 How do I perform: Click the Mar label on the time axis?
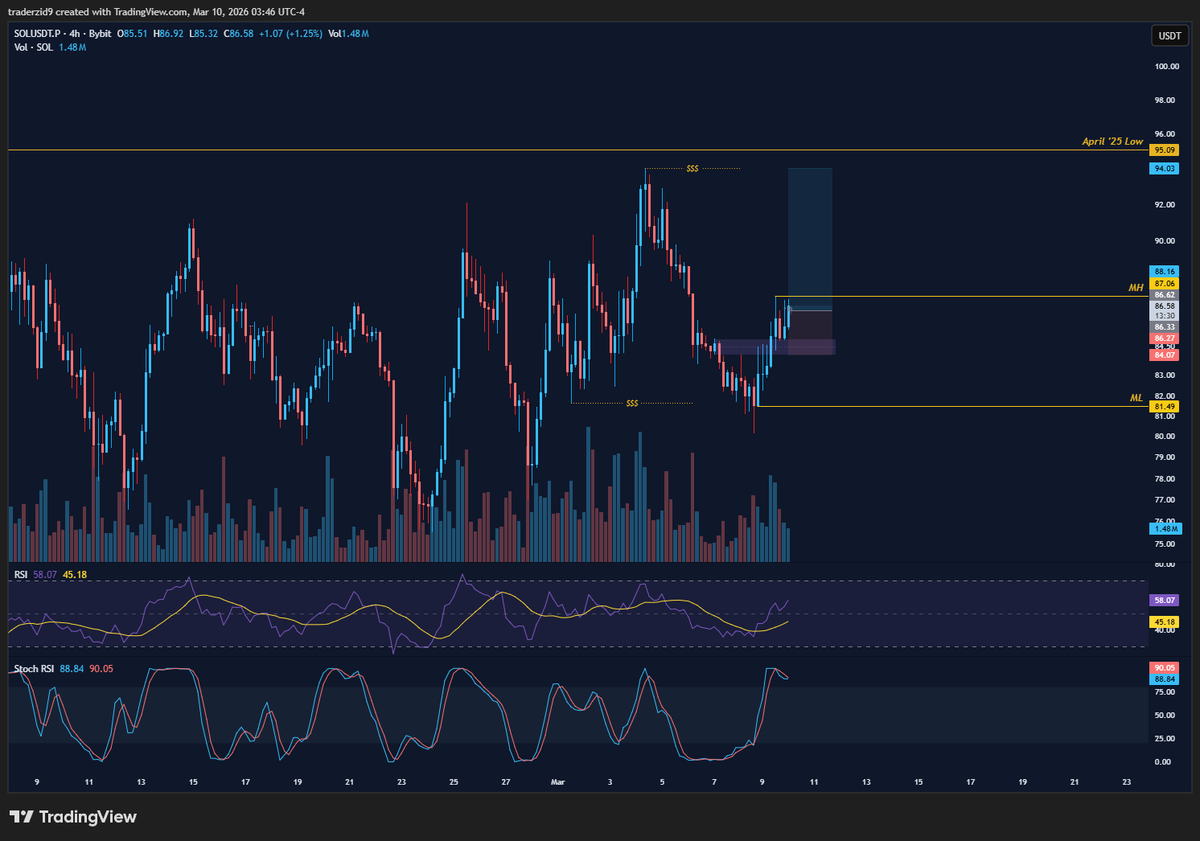557,783
